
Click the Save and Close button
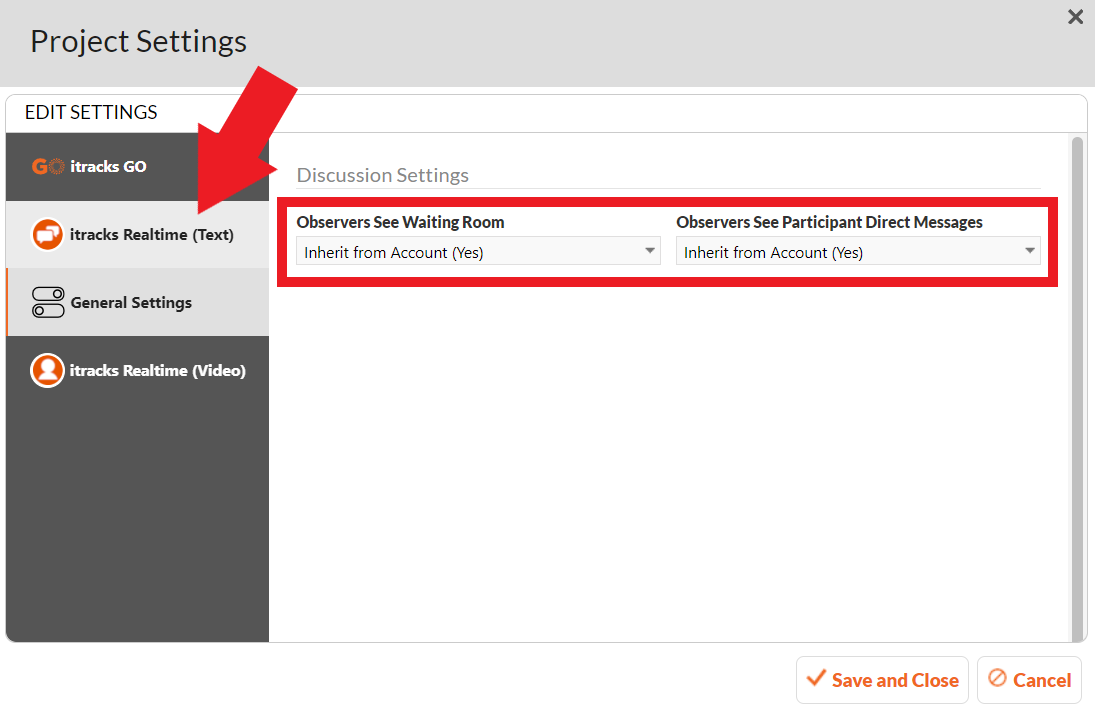(882, 680)
